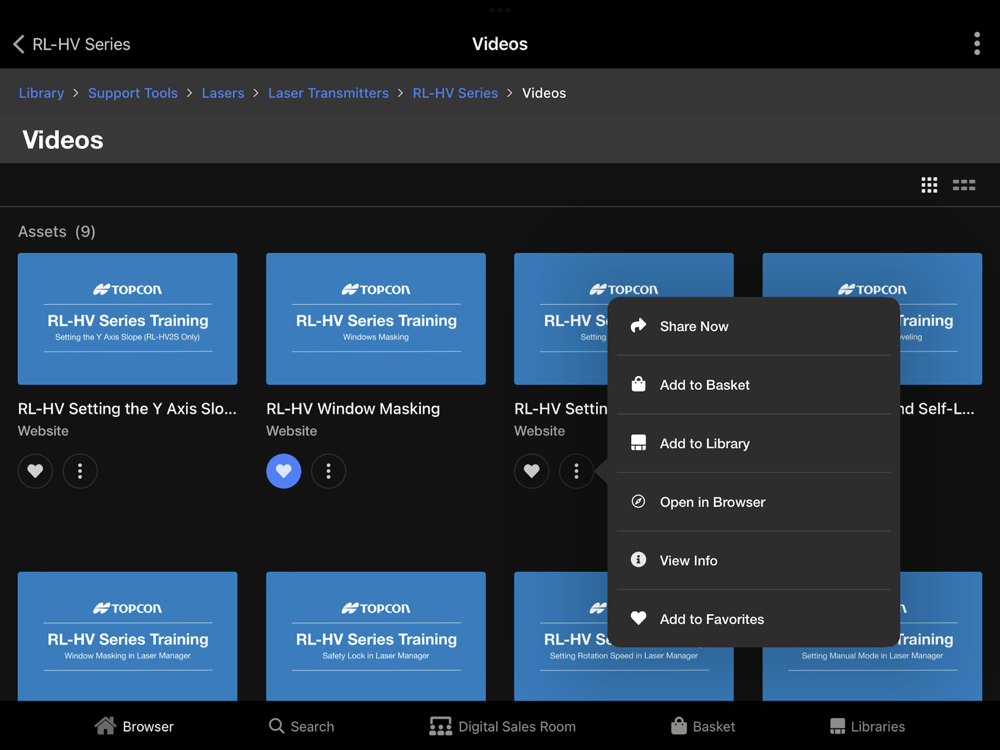Switch to grid view layout
Screen dimensions: 1000x750
929,185
